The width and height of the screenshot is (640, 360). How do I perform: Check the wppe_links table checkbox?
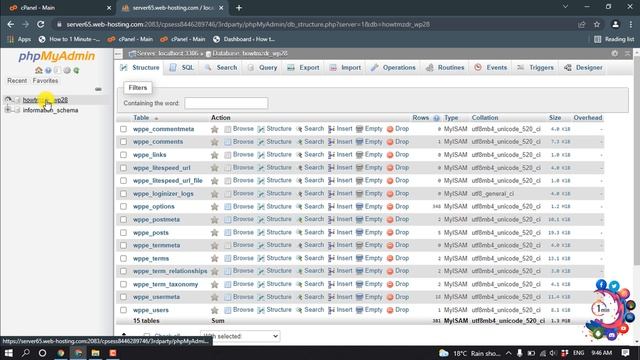pos(123,155)
